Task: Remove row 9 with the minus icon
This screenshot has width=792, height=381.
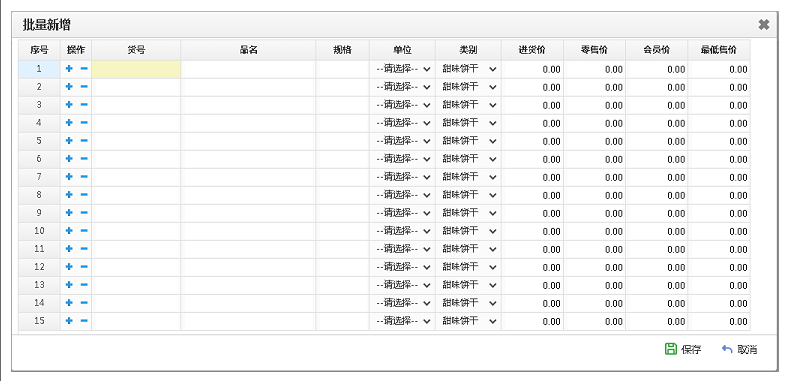Action: [x=84, y=213]
